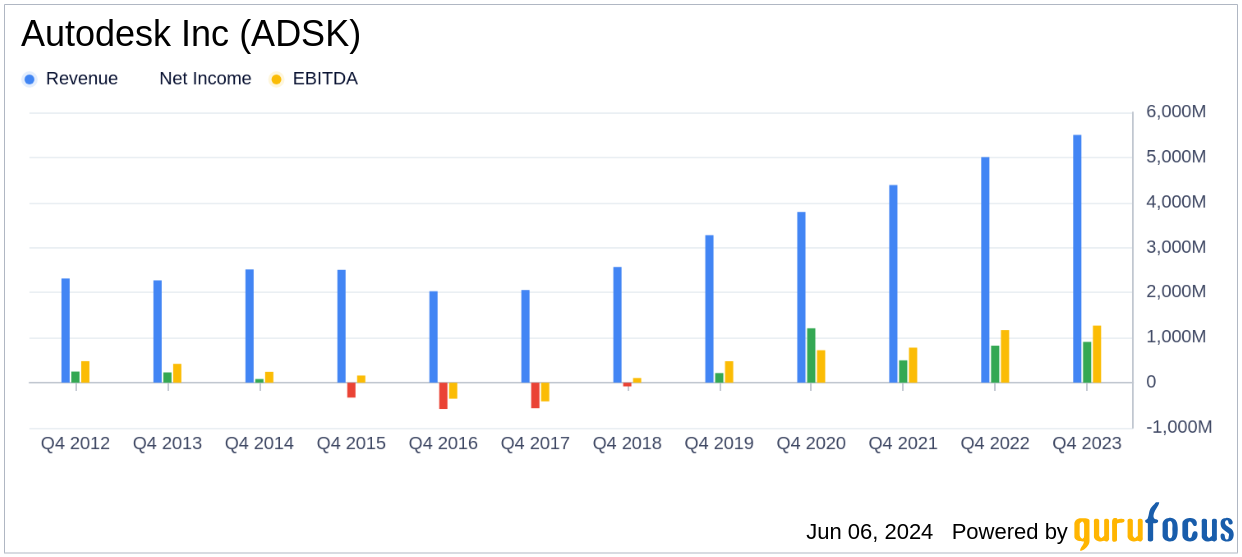Viewport: 1242px width, 557px height.
Task: Select the Q4 2023 axis label
Action: tap(1087, 443)
